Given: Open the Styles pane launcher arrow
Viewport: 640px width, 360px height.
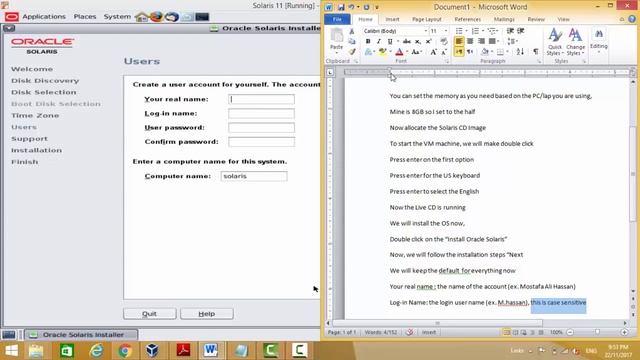Looking at the screenshot, I should tap(584, 61).
